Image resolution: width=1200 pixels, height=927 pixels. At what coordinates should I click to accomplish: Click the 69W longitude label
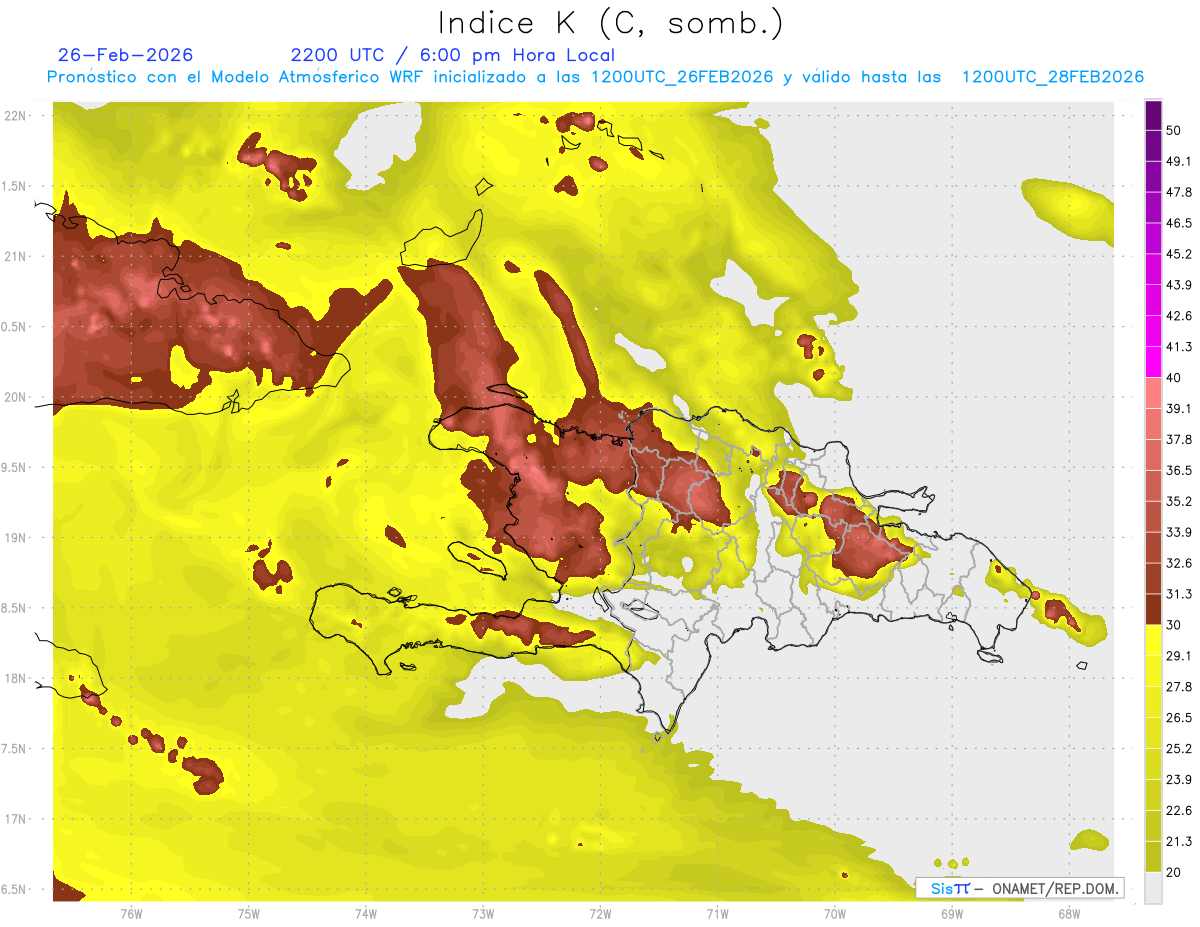coord(951,913)
